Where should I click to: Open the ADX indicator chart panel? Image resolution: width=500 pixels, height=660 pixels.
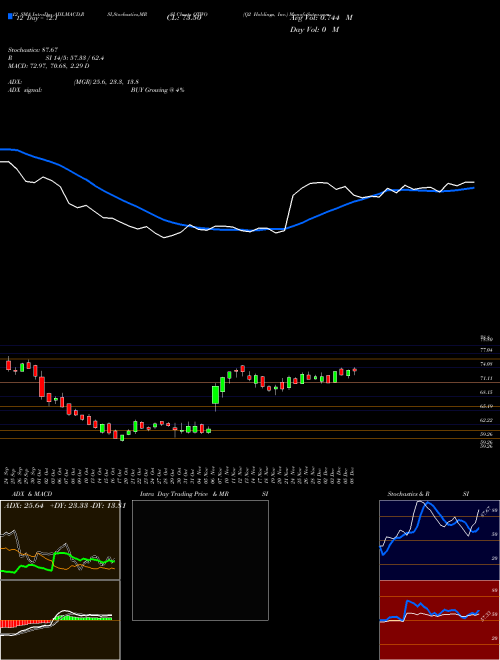coord(60,540)
